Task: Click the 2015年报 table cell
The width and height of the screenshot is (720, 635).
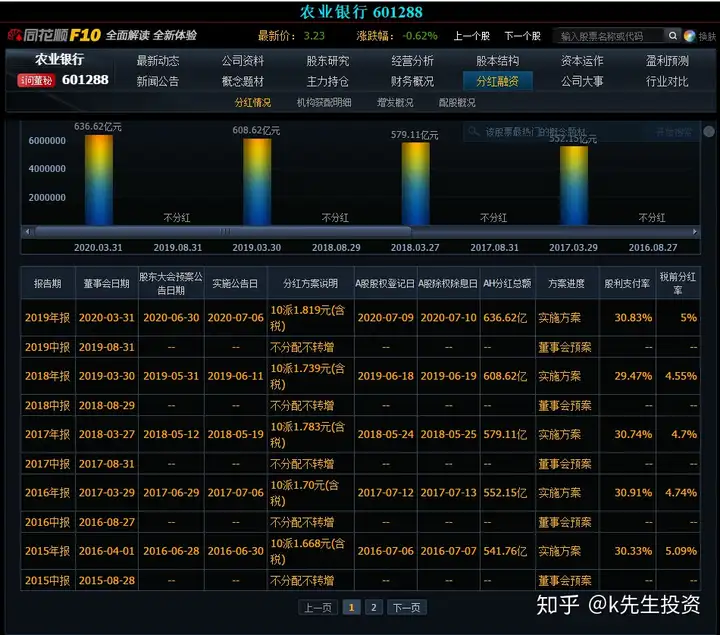Action: [48, 551]
